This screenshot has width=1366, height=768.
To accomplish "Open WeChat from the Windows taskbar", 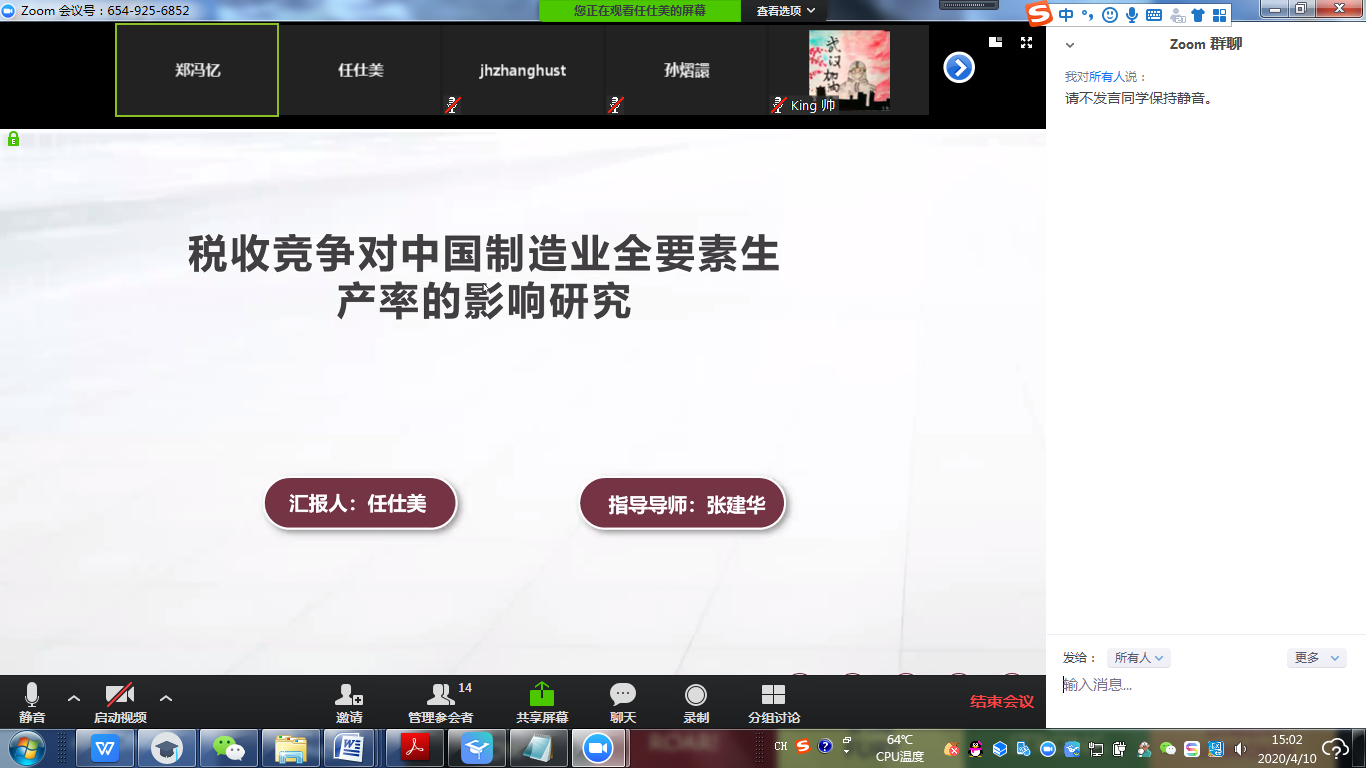I will point(229,748).
